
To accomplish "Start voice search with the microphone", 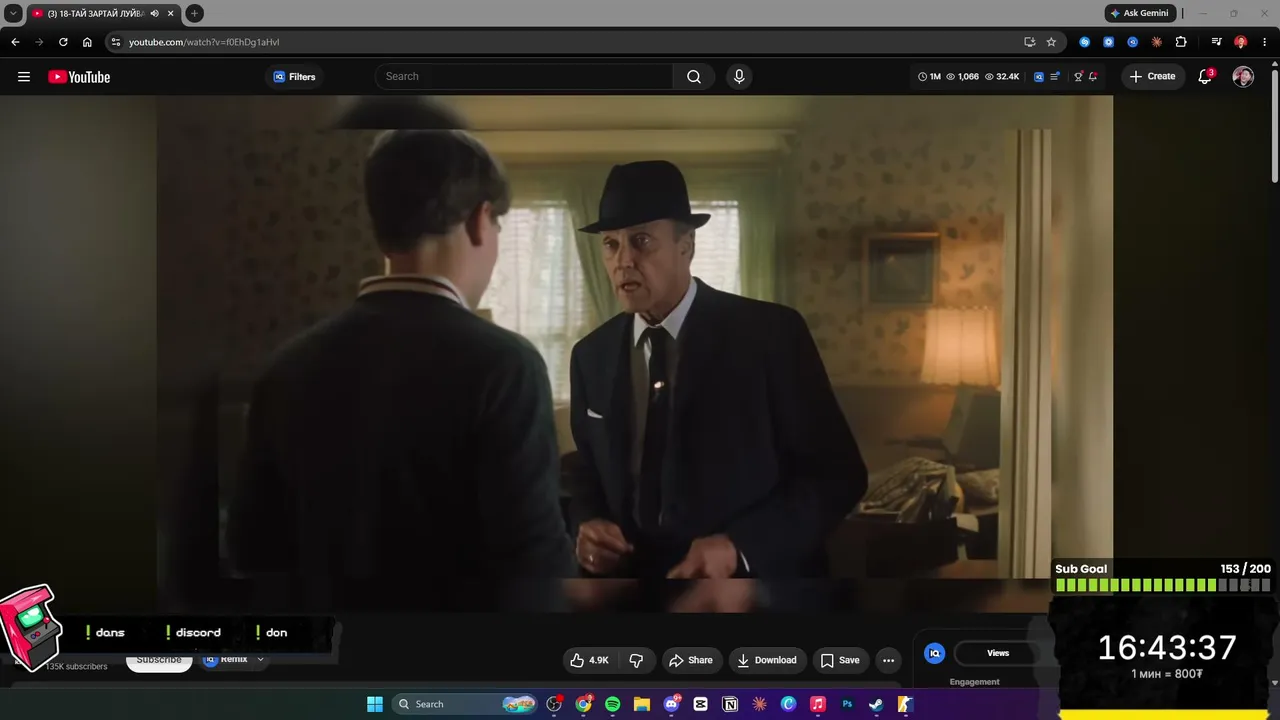I will (x=739, y=77).
